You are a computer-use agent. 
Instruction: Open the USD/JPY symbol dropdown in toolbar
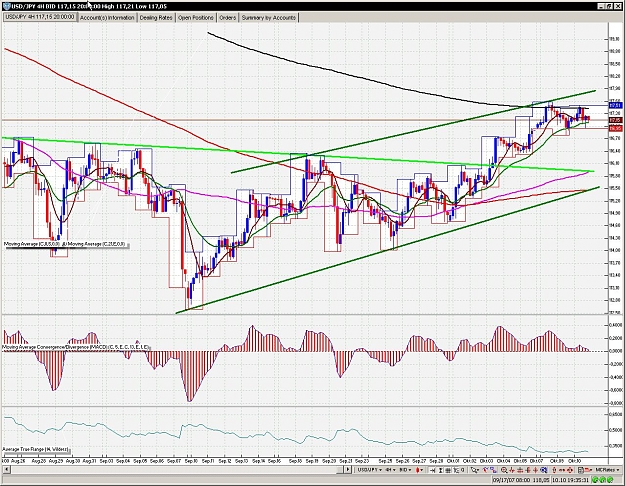click(x=369, y=470)
